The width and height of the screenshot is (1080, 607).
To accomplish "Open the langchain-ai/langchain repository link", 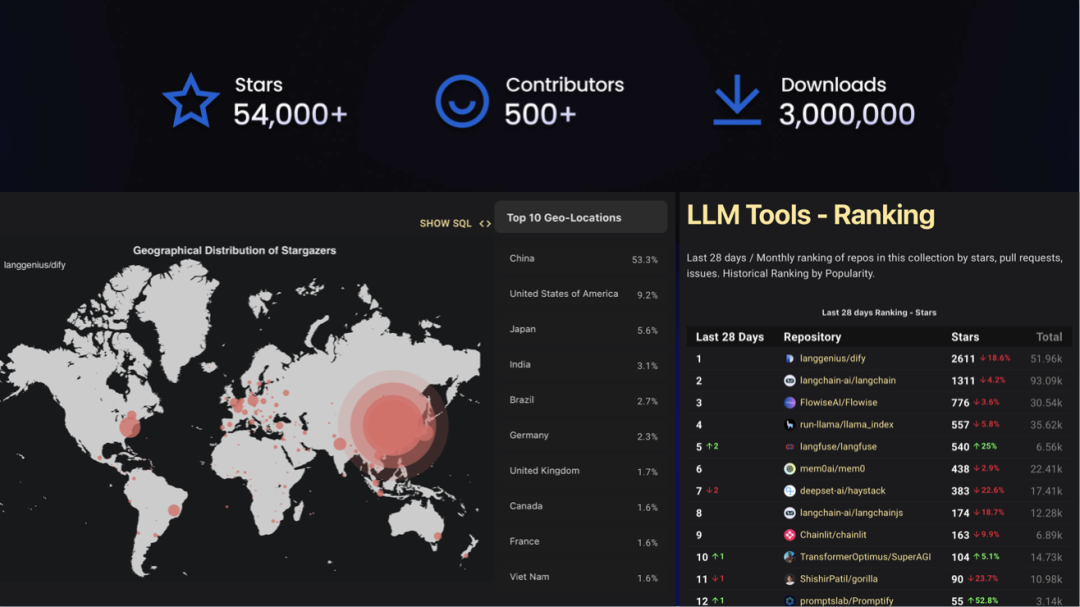I will (847, 381).
